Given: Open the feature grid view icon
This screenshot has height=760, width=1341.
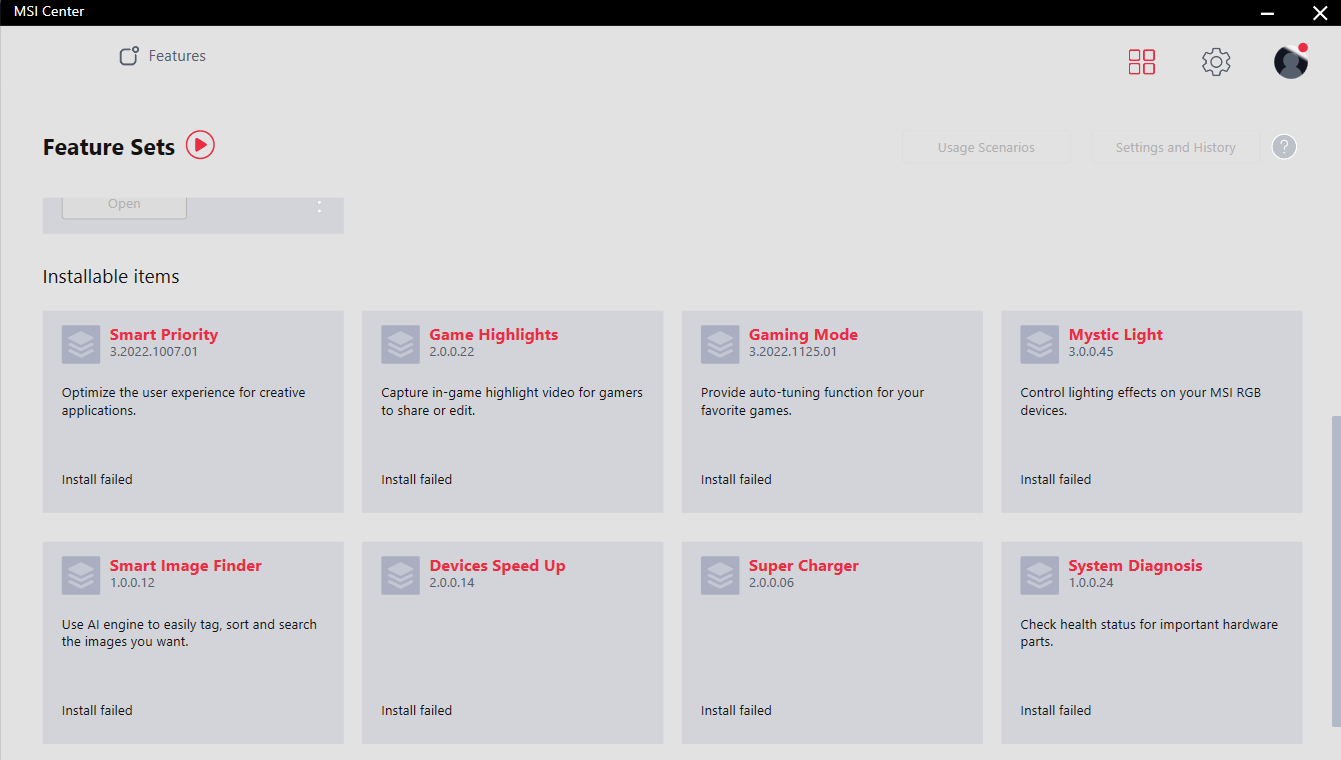Looking at the screenshot, I should 1141,62.
